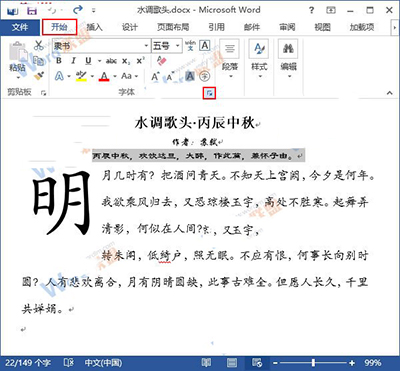Expand underline style arrow
Viewport: 400px width, 371px height.
click(99, 61)
